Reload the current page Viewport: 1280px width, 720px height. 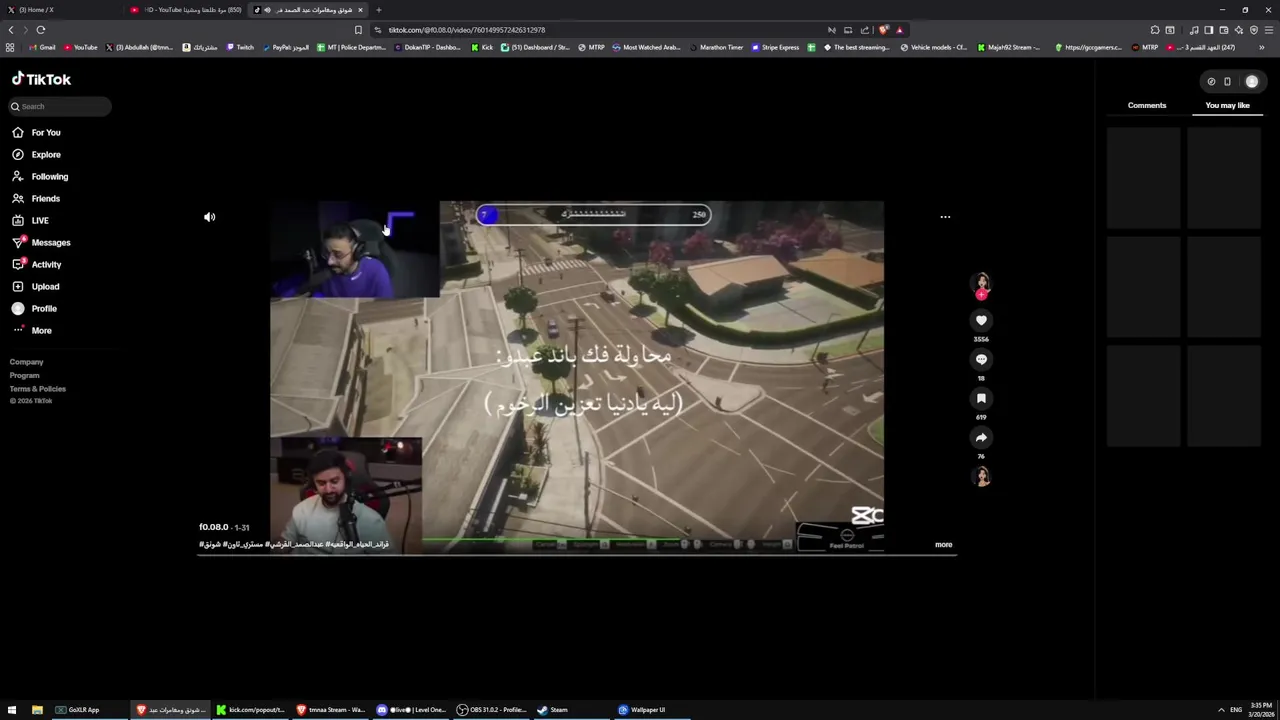pos(41,30)
